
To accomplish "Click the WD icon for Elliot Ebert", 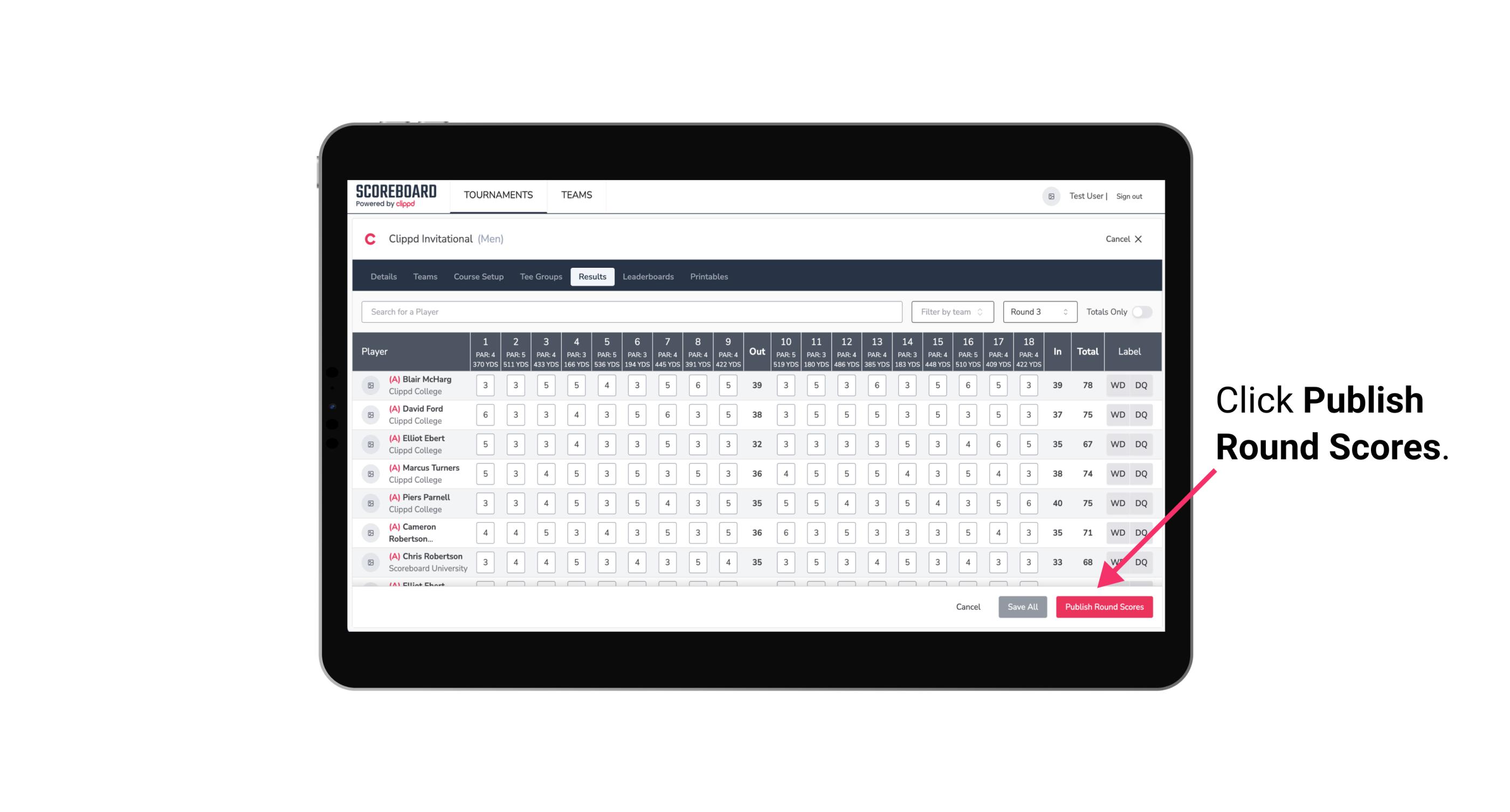I will [x=1117, y=444].
